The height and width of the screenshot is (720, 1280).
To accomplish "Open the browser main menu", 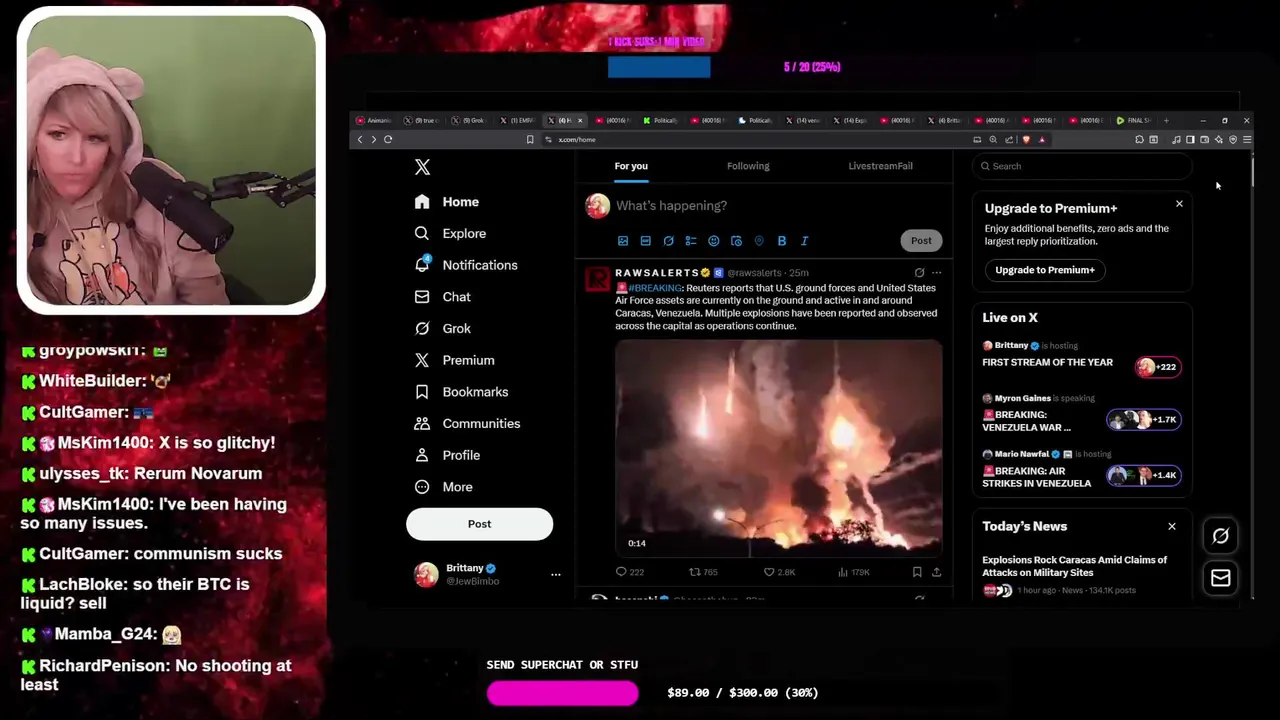I will [1246, 140].
